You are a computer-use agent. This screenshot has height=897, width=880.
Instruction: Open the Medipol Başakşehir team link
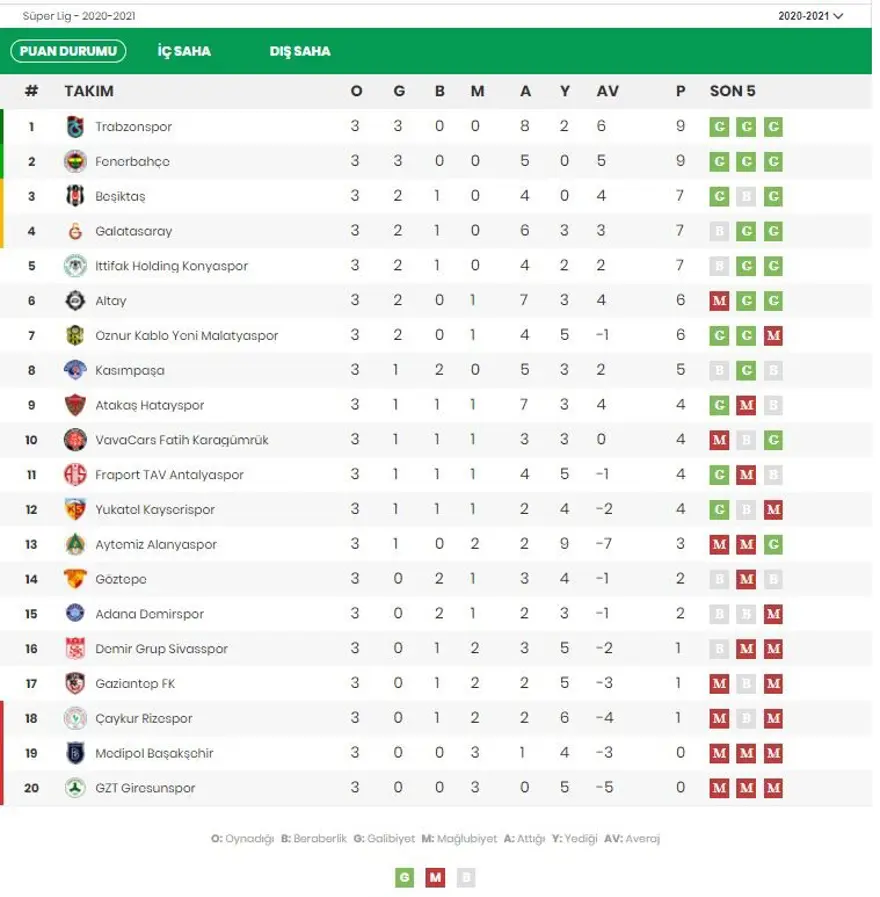coord(154,753)
